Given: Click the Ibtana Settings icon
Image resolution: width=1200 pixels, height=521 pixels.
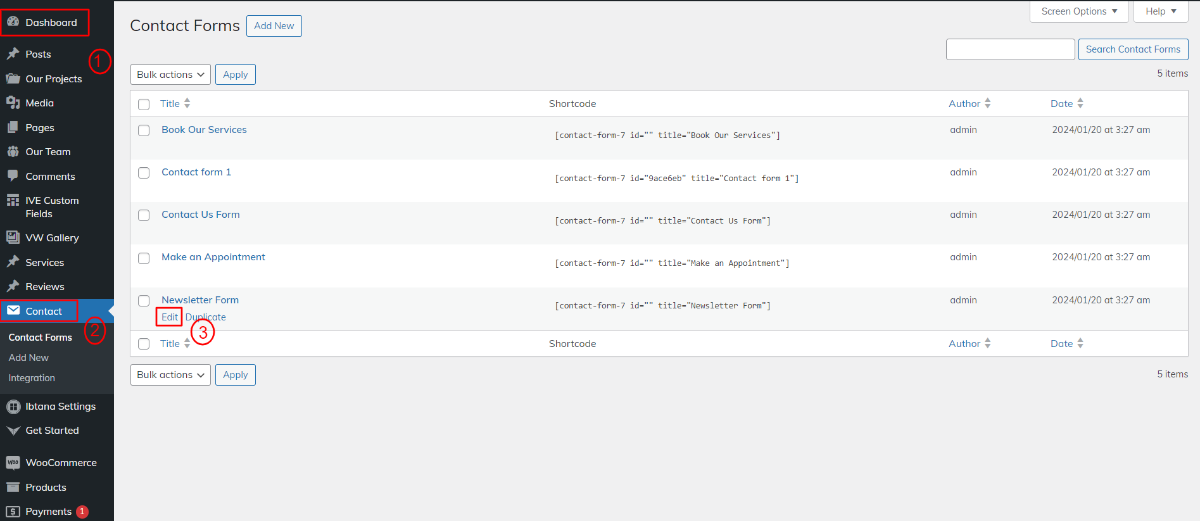Looking at the screenshot, I should (x=13, y=406).
